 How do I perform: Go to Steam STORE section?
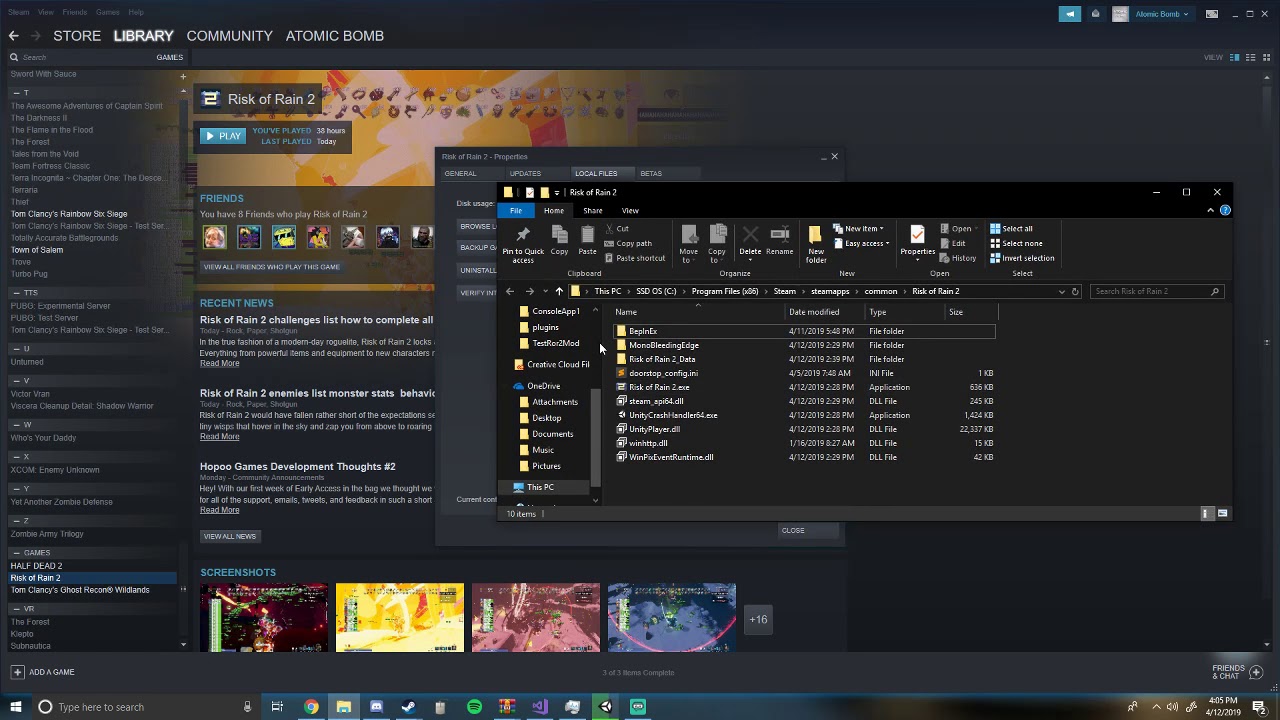77,35
